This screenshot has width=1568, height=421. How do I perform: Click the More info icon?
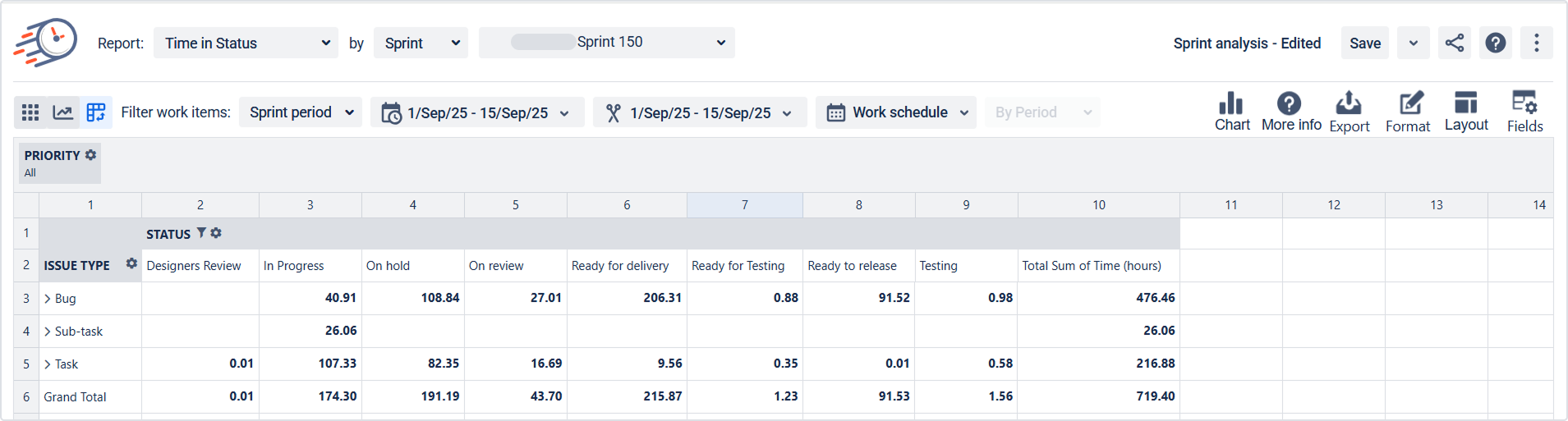coord(1290,112)
